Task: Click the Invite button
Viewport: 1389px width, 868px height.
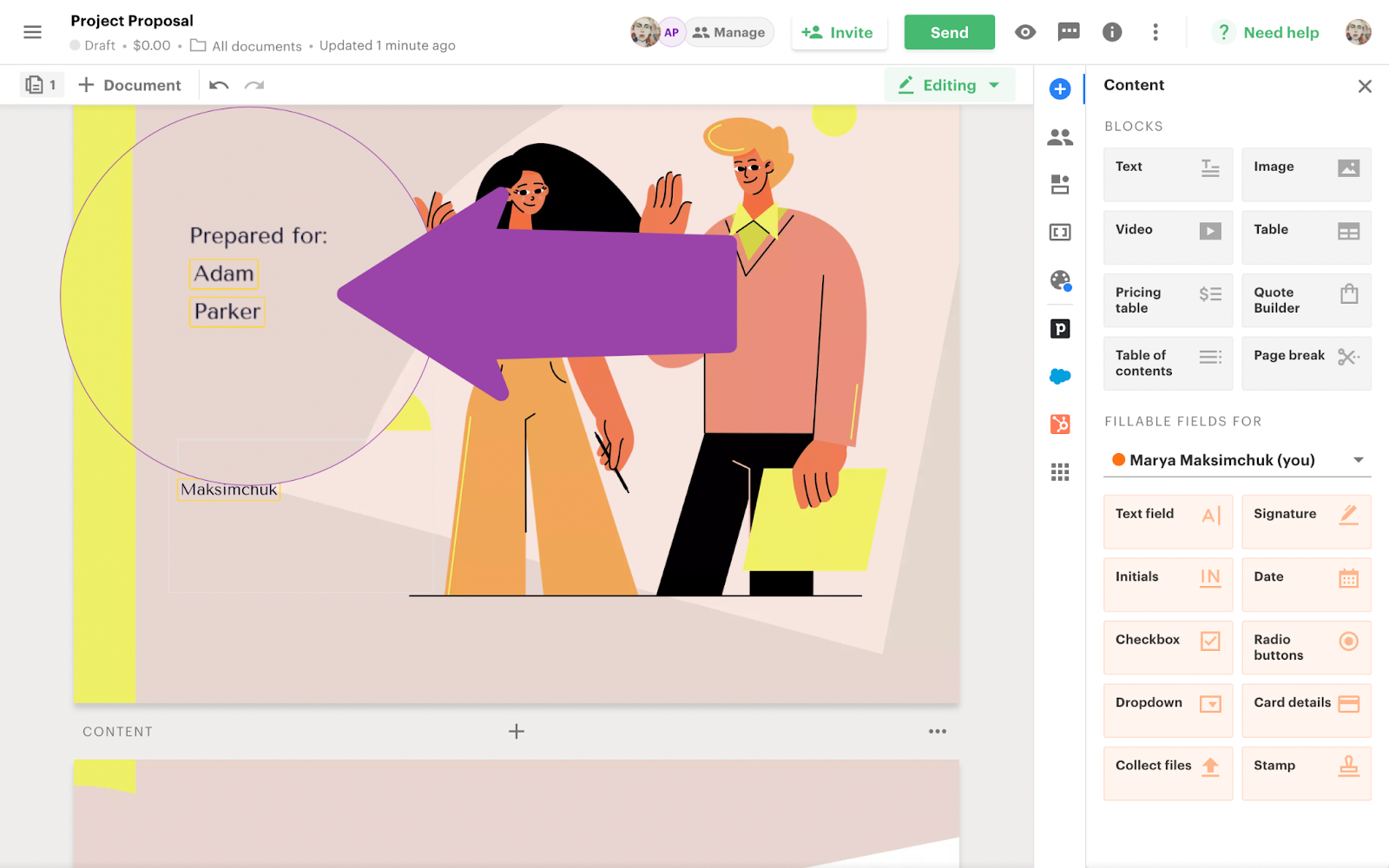Action: [838, 32]
